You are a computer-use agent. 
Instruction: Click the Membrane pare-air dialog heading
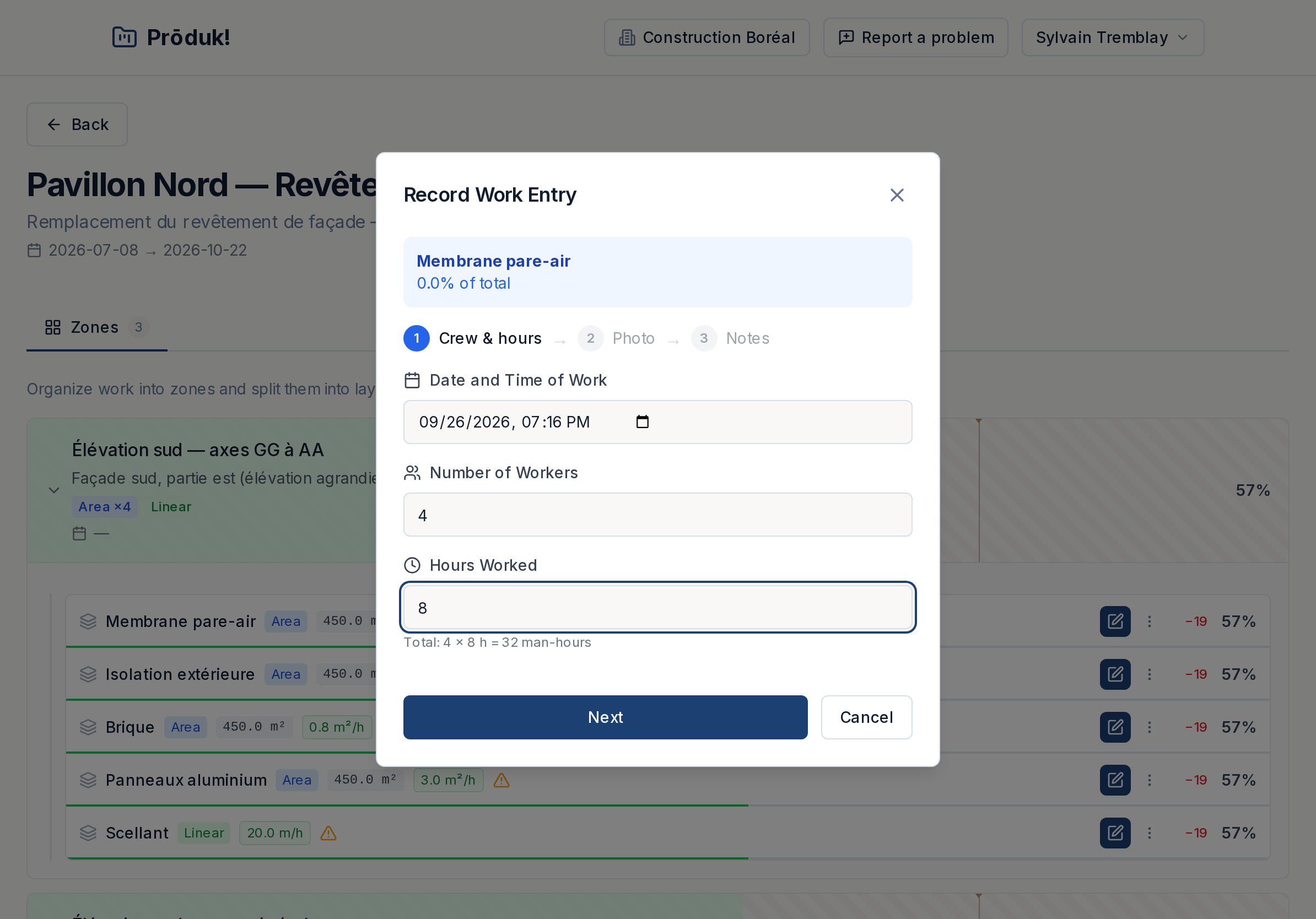(x=493, y=261)
